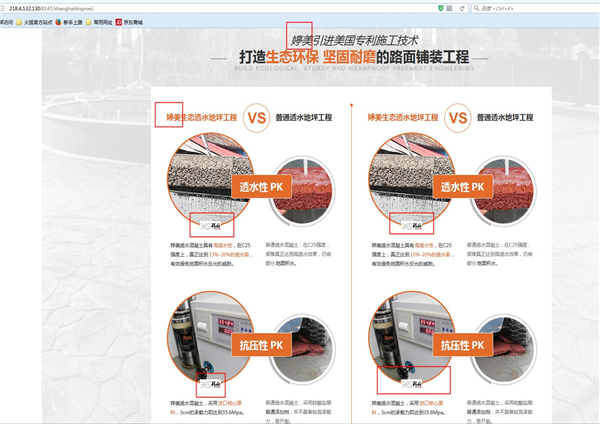
Task: Open the 京东商城 bookmark
Action: coord(129,21)
